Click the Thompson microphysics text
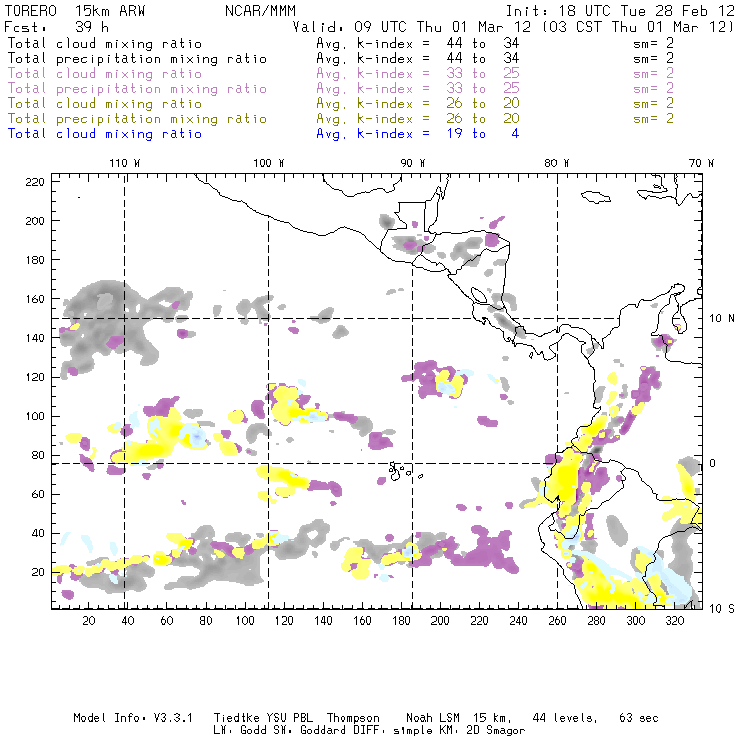 click(x=353, y=718)
